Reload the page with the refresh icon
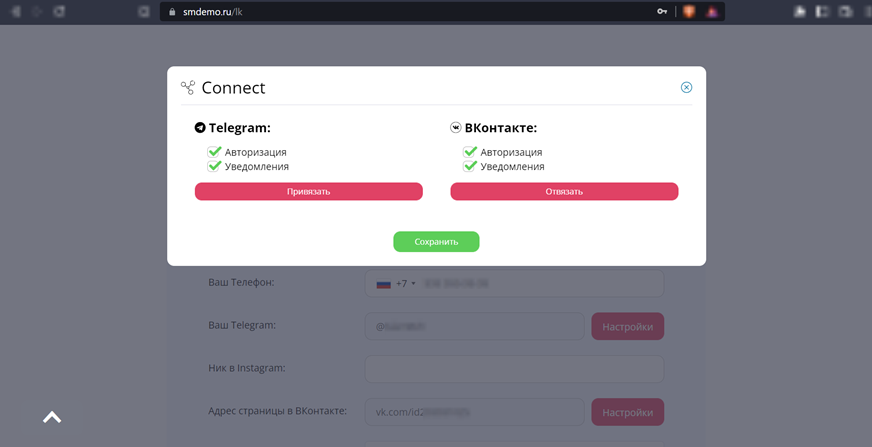 59,12
